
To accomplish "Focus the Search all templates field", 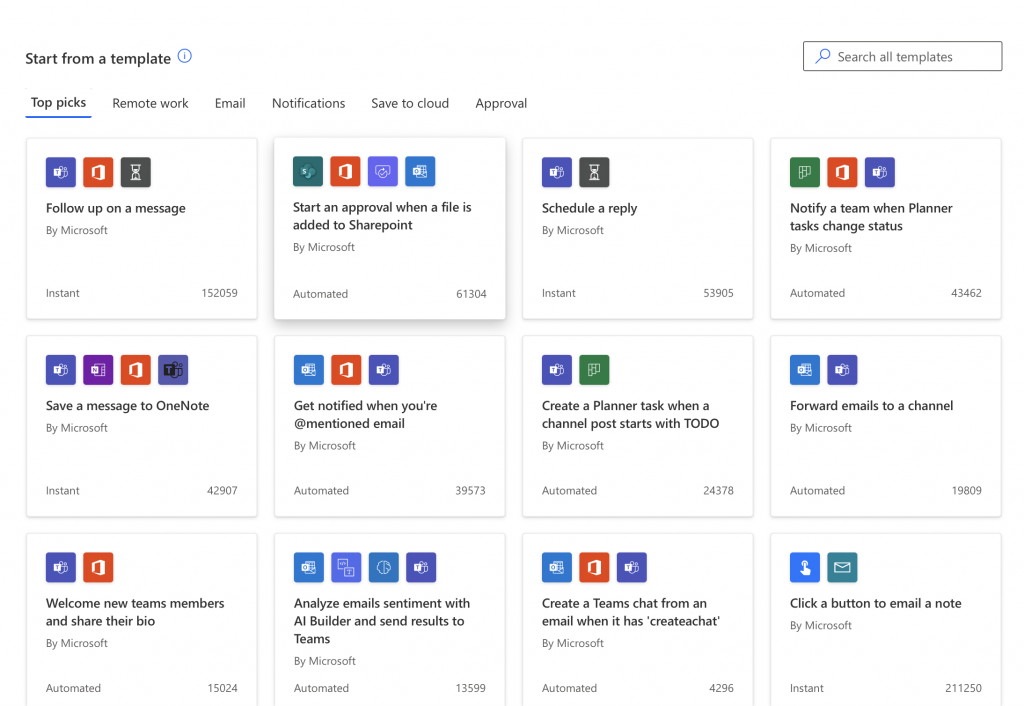I will (x=903, y=56).
